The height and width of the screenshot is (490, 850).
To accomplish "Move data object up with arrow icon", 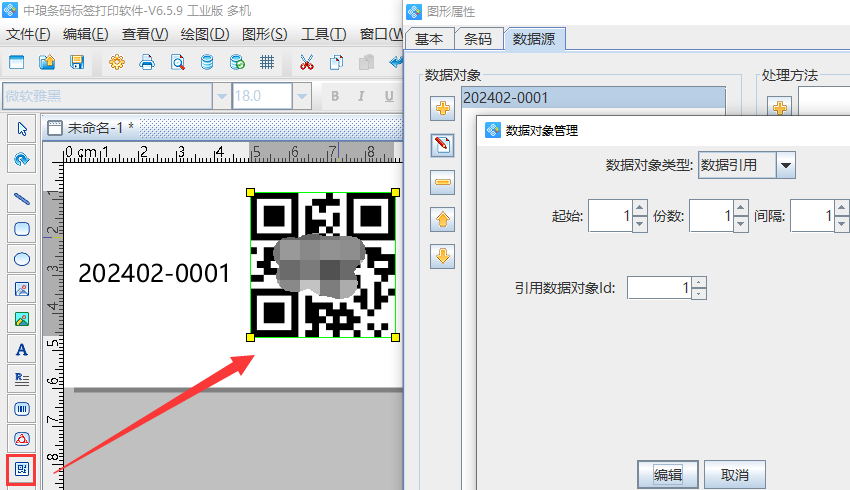I will pos(443,219).
